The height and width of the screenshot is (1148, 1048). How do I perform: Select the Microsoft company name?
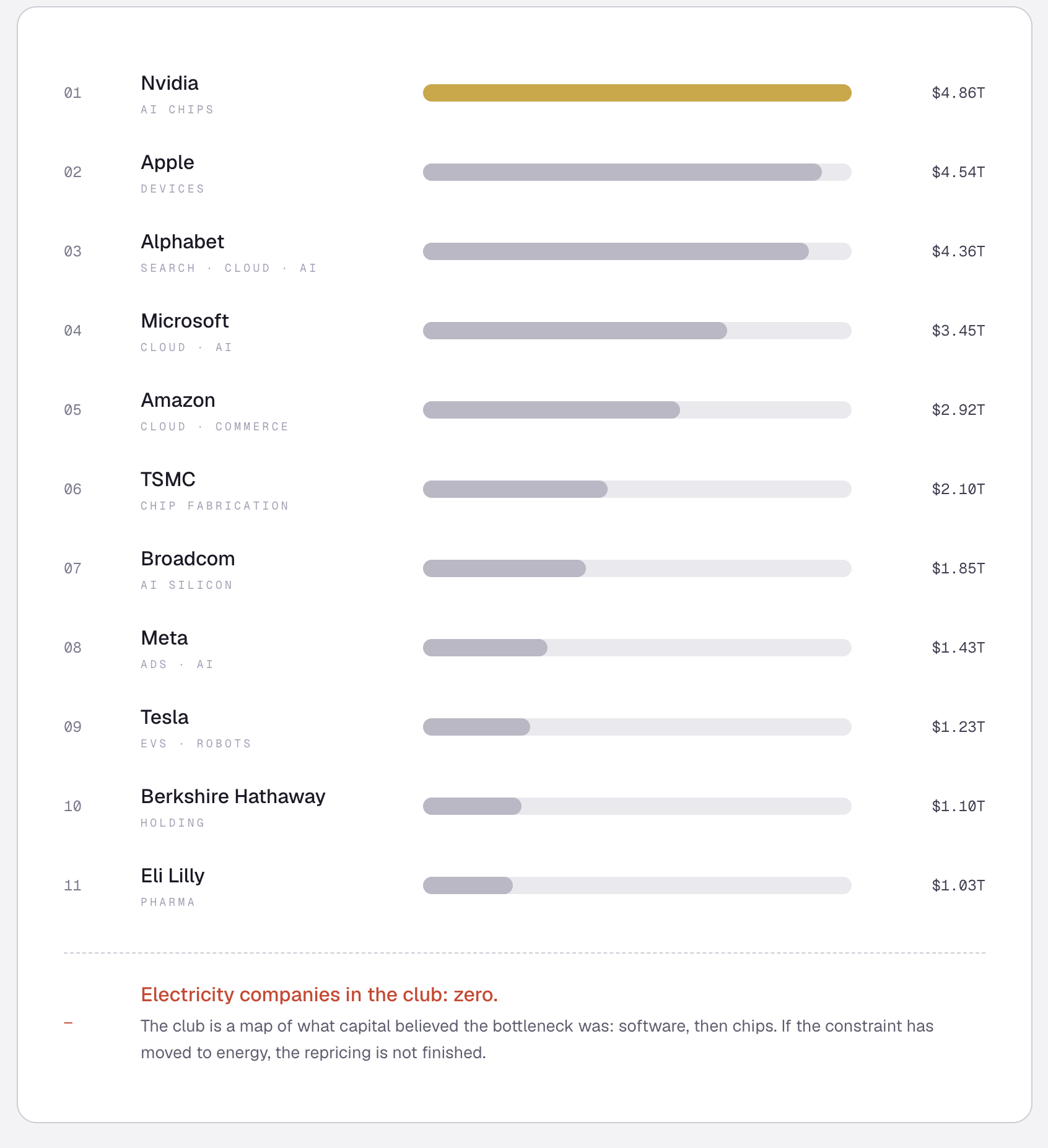pos(185,321)
